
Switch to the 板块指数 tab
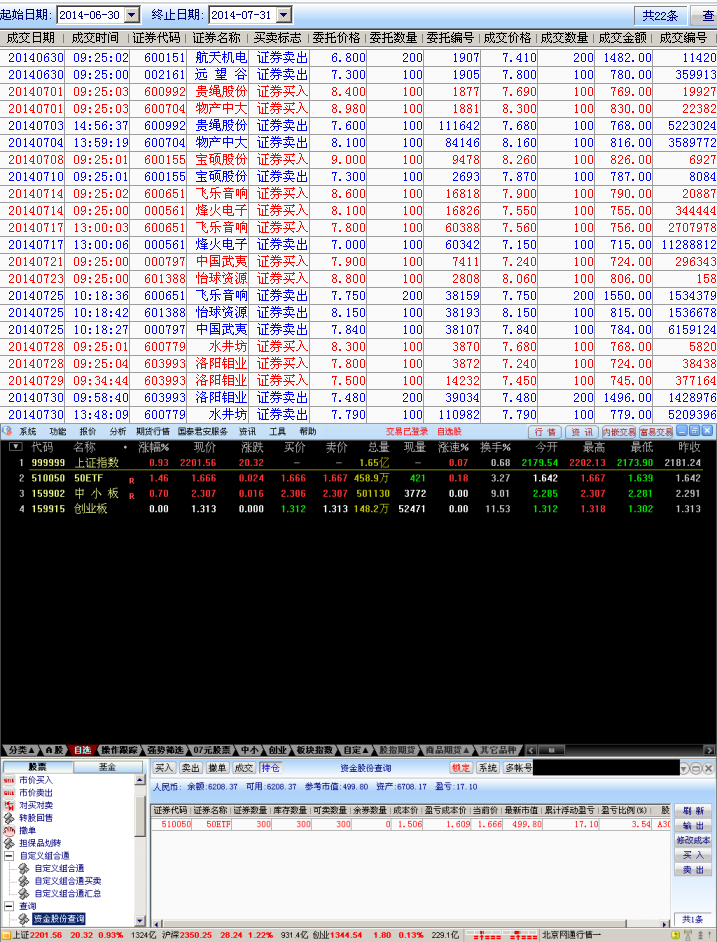tap(315, 749)
